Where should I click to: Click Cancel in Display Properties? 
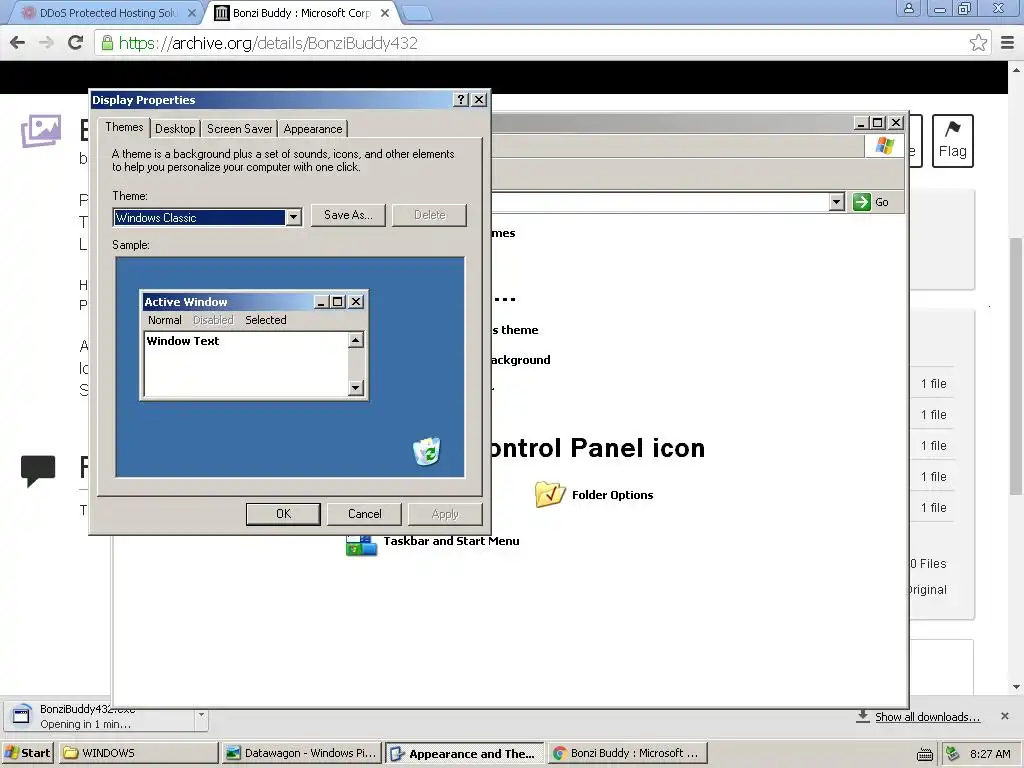click(x=364, y=514)
